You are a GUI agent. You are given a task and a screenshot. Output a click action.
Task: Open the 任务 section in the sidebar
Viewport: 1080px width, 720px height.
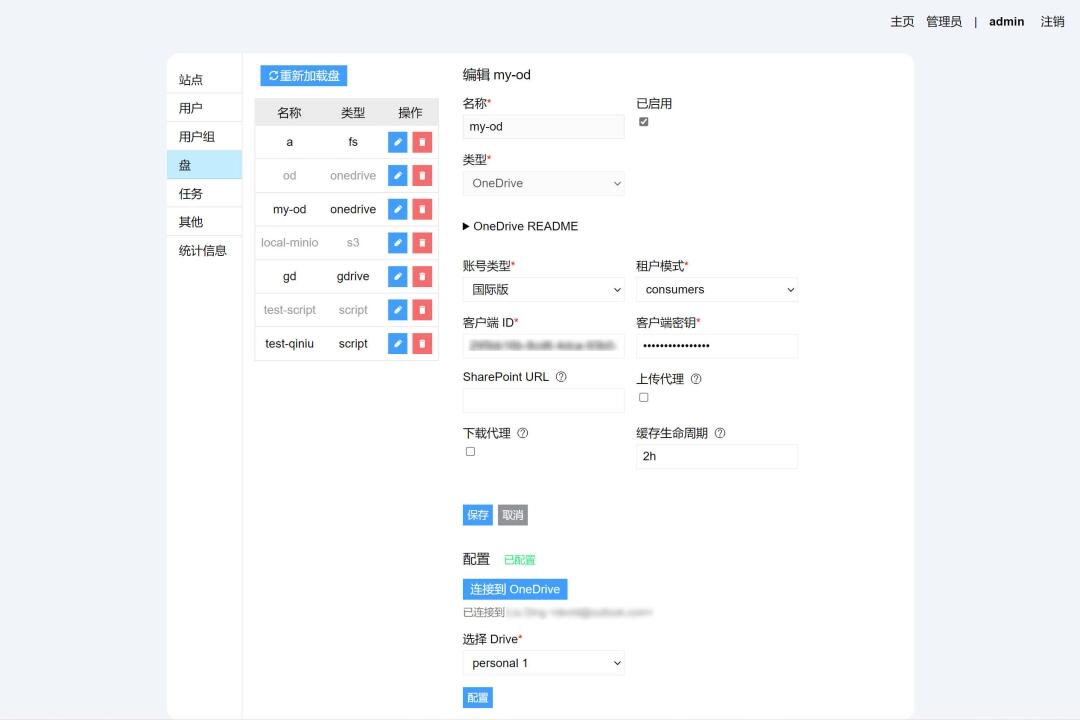(x=190, y=193)
